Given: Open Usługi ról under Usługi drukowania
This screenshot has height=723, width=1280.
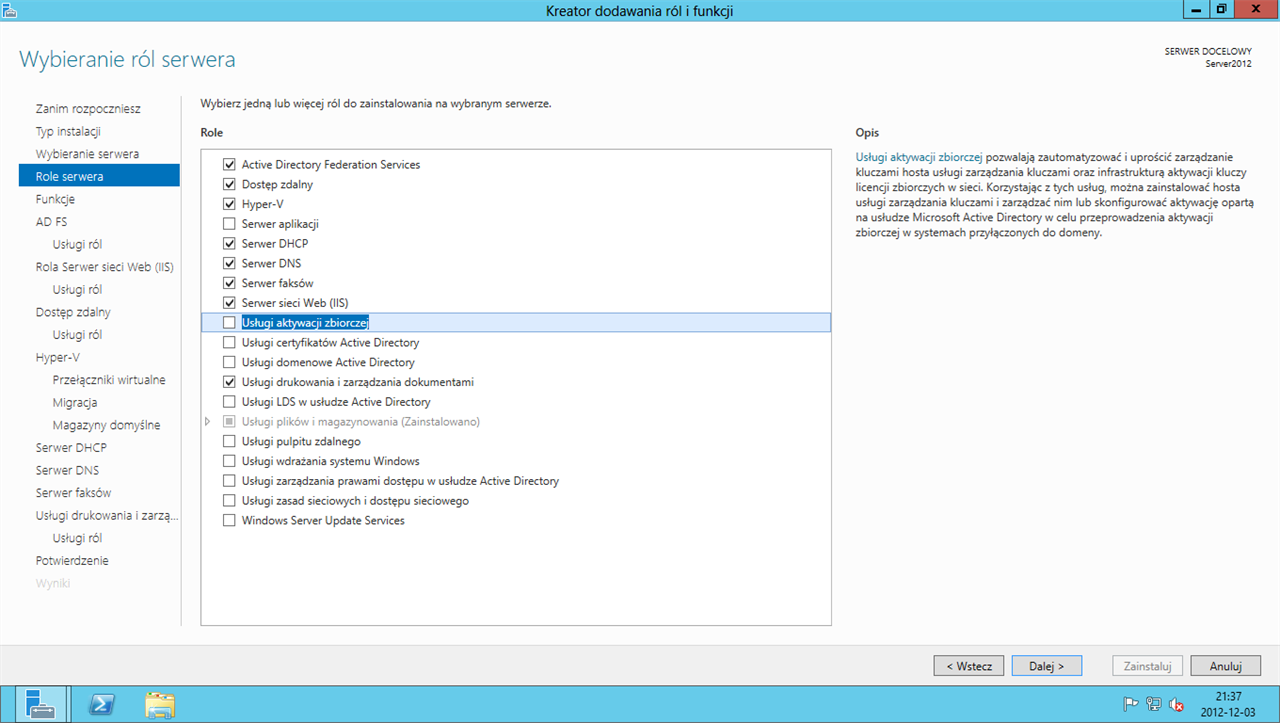Looking at the screenshot, I should point(77,538).
